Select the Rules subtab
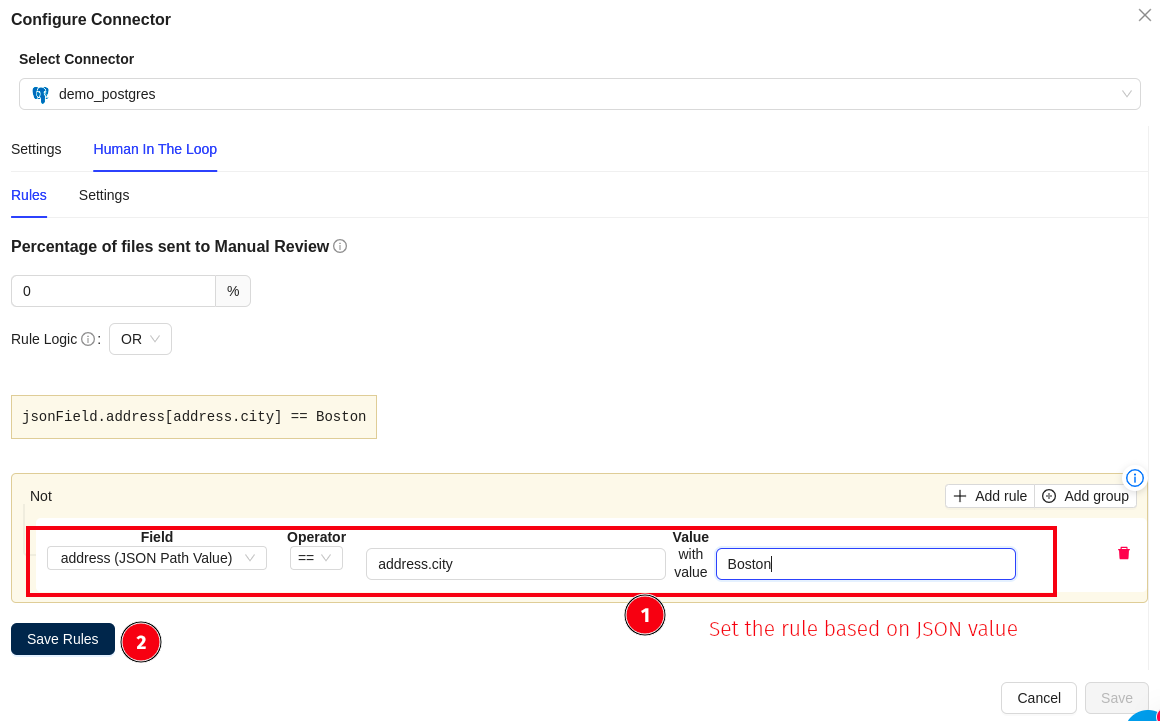The width and height of the screenshot is (1160, 721). point(28,195)
